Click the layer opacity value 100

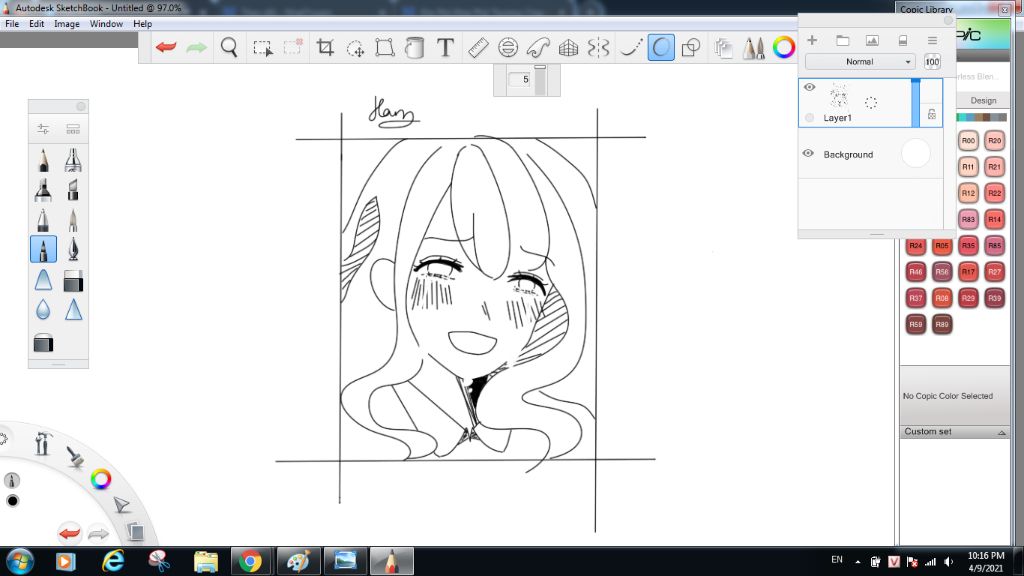932,61
